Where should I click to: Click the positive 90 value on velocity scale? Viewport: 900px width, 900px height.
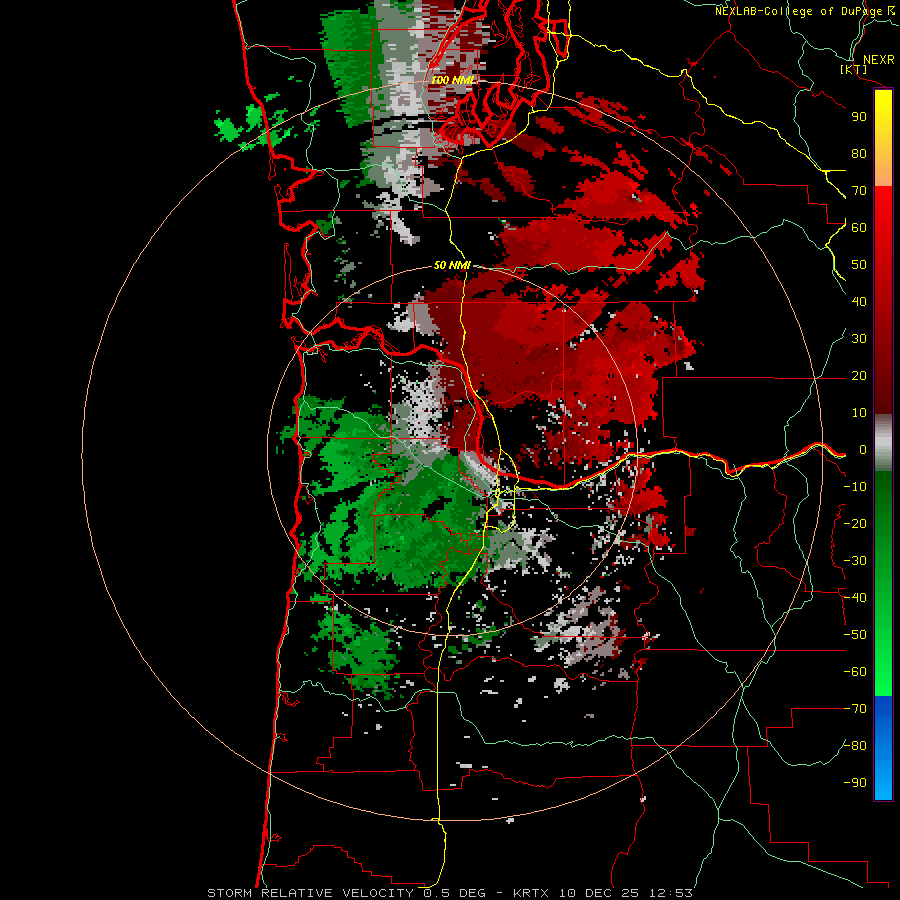tap(859, 117)
